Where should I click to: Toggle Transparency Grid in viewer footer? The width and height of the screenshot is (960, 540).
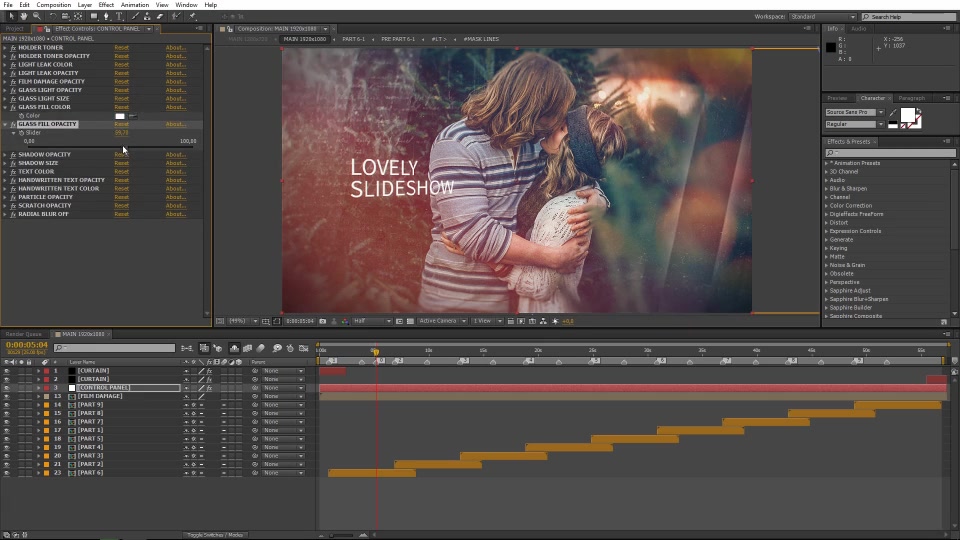click(x=410, y=321)
